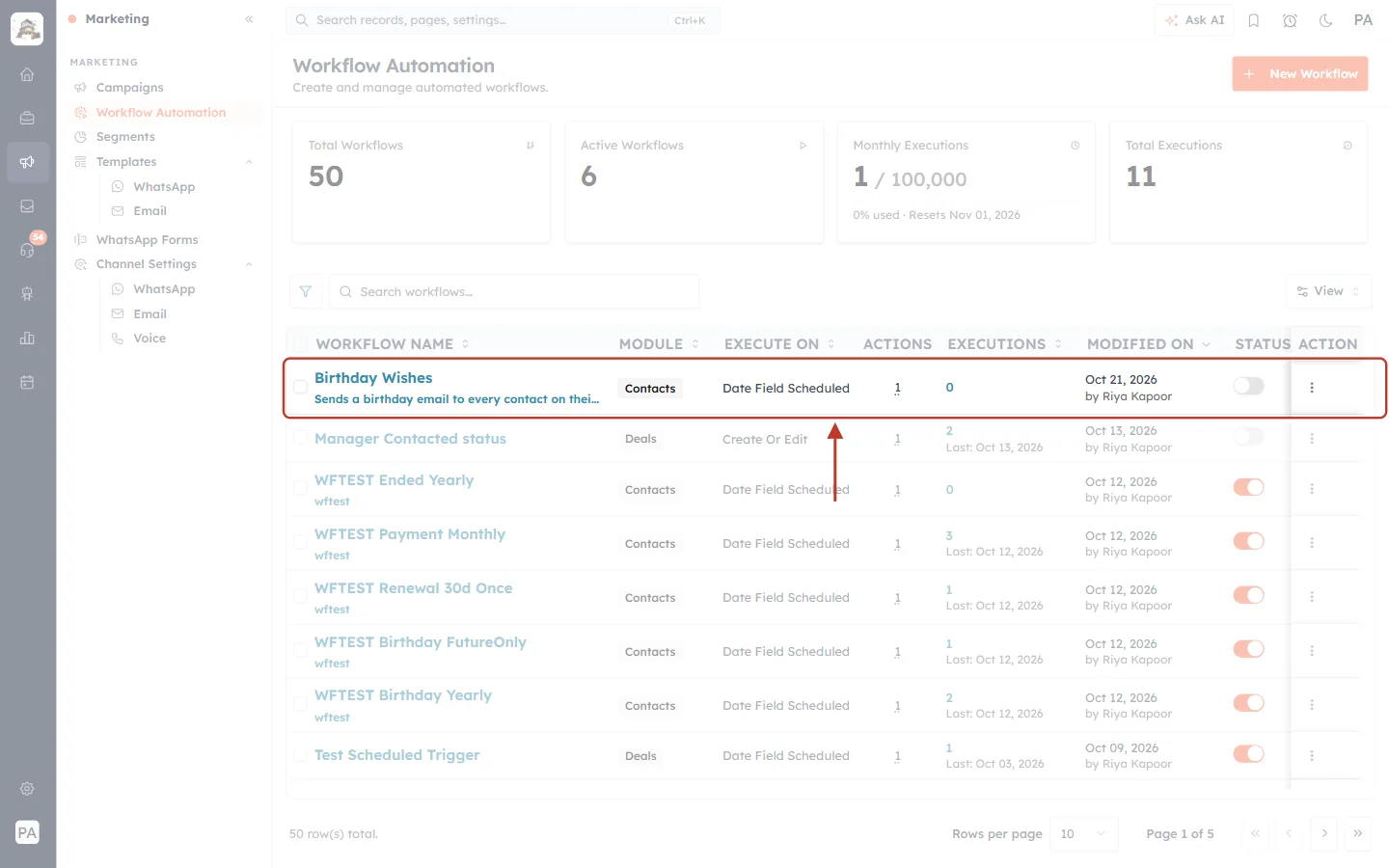1389x868 pixels.
Task: Check the Birthday Wishes row checkbox
Action: [x=300, y=387]
